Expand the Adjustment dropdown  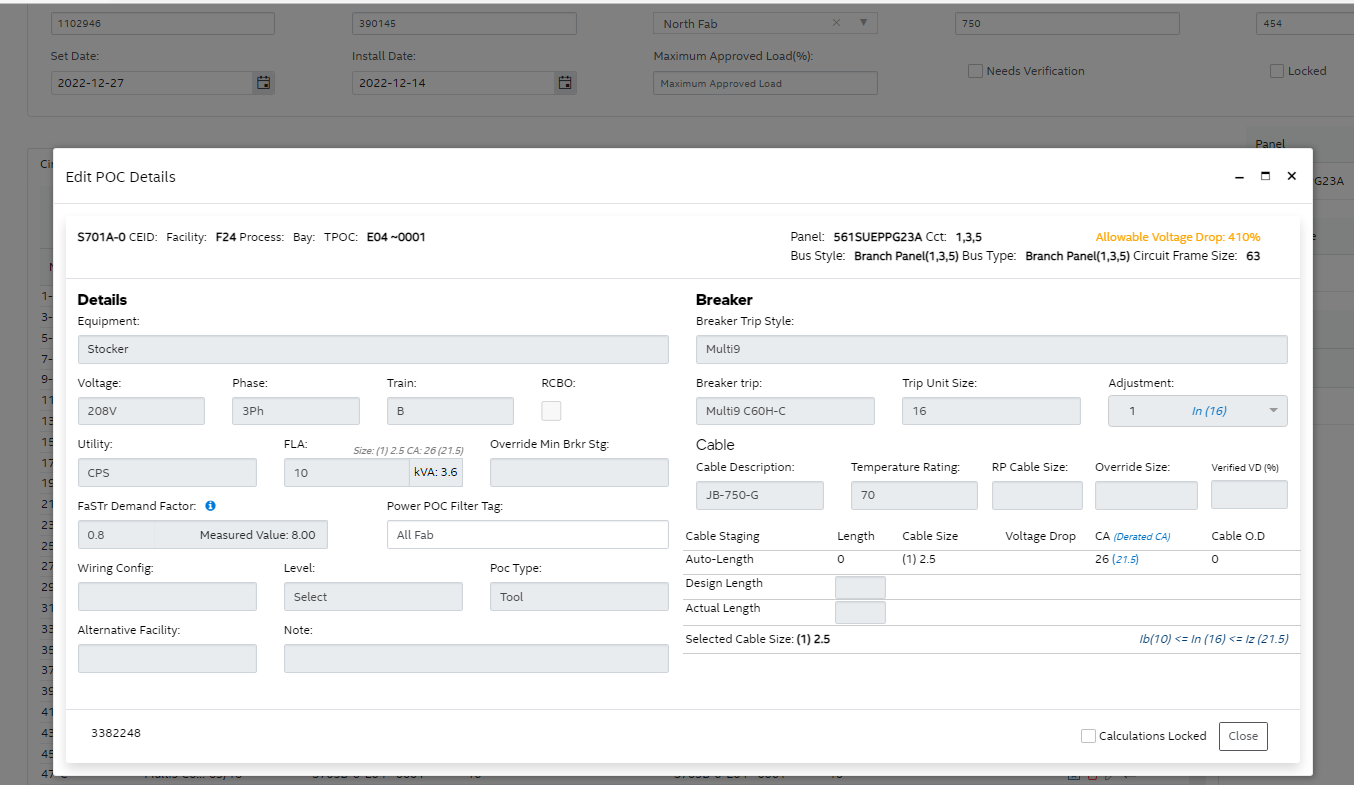(1273, 411)
